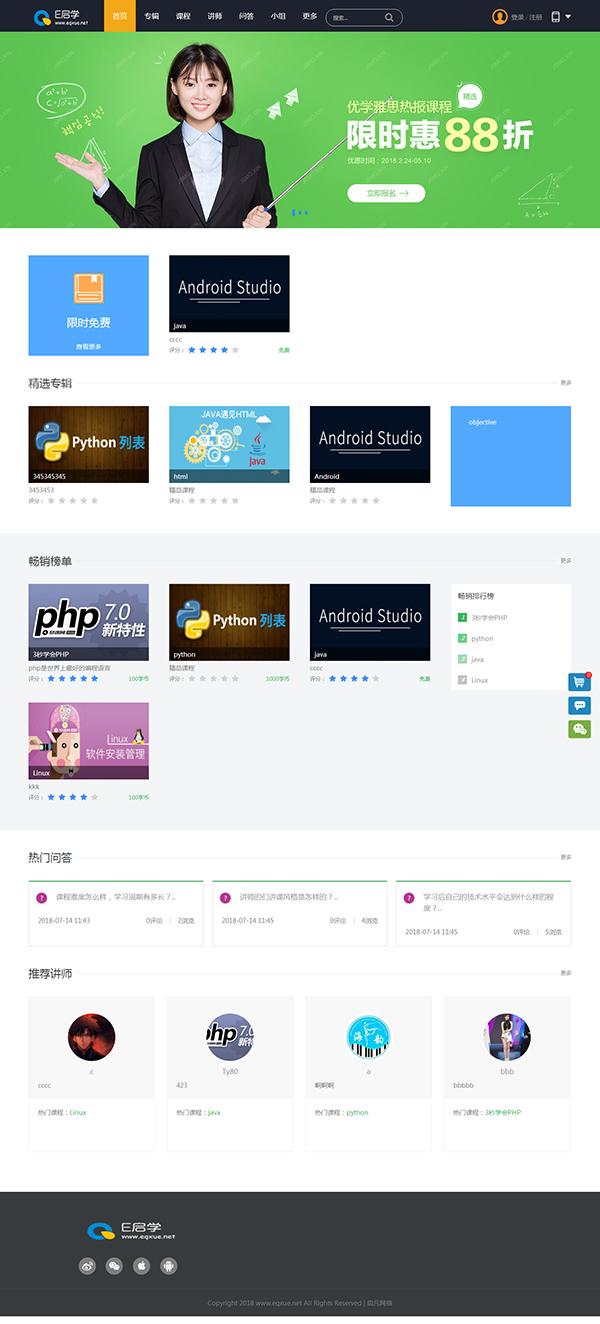Open question 讲师的们讲课风格是怎样的
Viewport: 600px width, 1324px height.
tap(288, 897)
